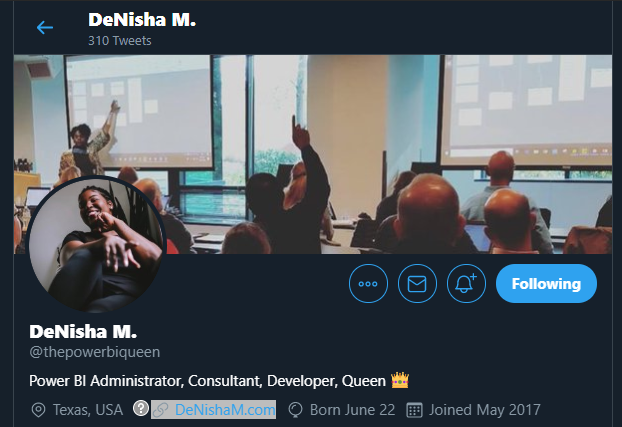The height and width of the screenshot is (427, 622).
Task: Click the location pin icon
Action: (38, 410)
